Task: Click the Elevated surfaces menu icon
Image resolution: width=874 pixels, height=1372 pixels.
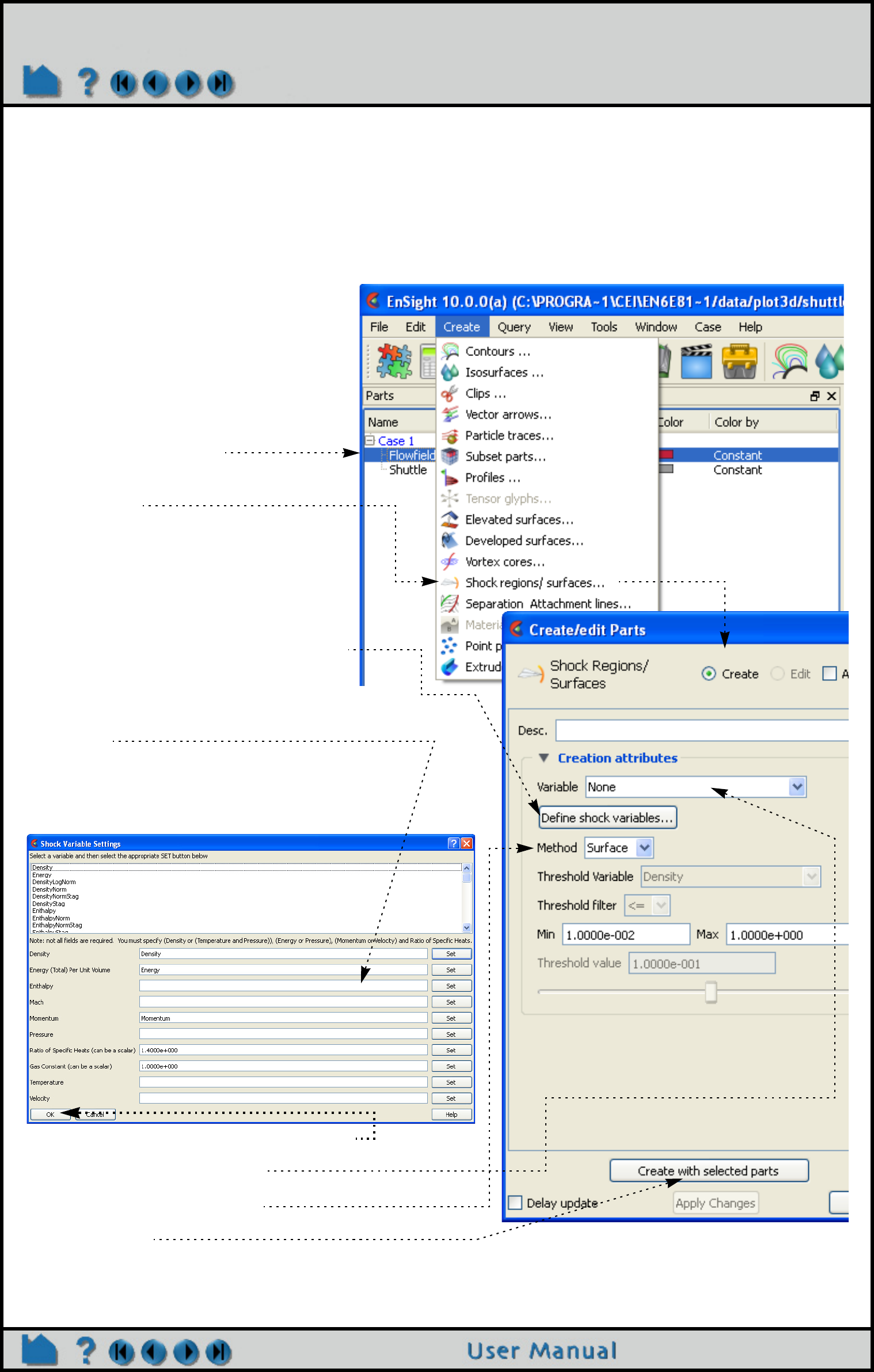Action: tap(449, 520)
